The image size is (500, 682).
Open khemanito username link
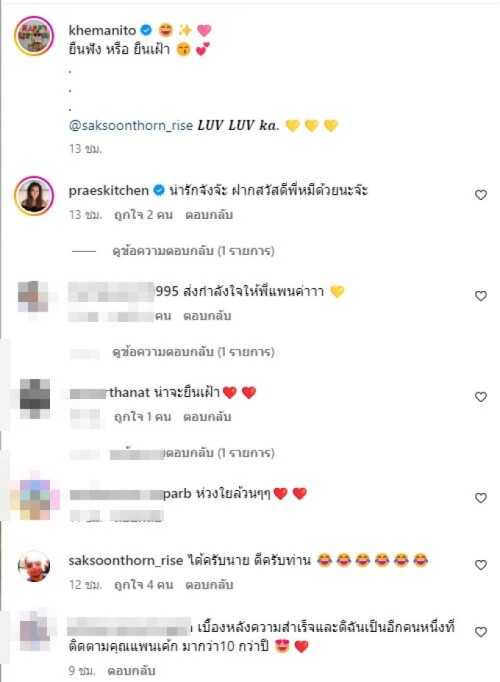102,30
